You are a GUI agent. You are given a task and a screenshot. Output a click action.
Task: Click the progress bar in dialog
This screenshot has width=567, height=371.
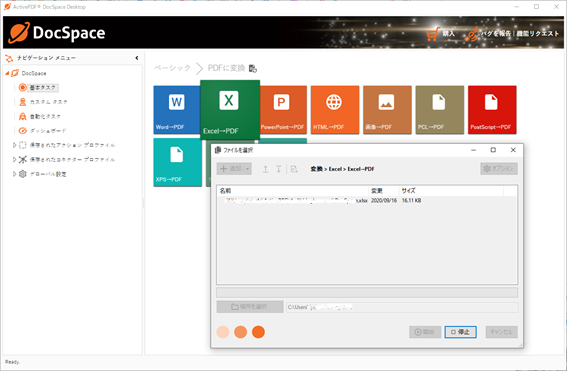367,293
